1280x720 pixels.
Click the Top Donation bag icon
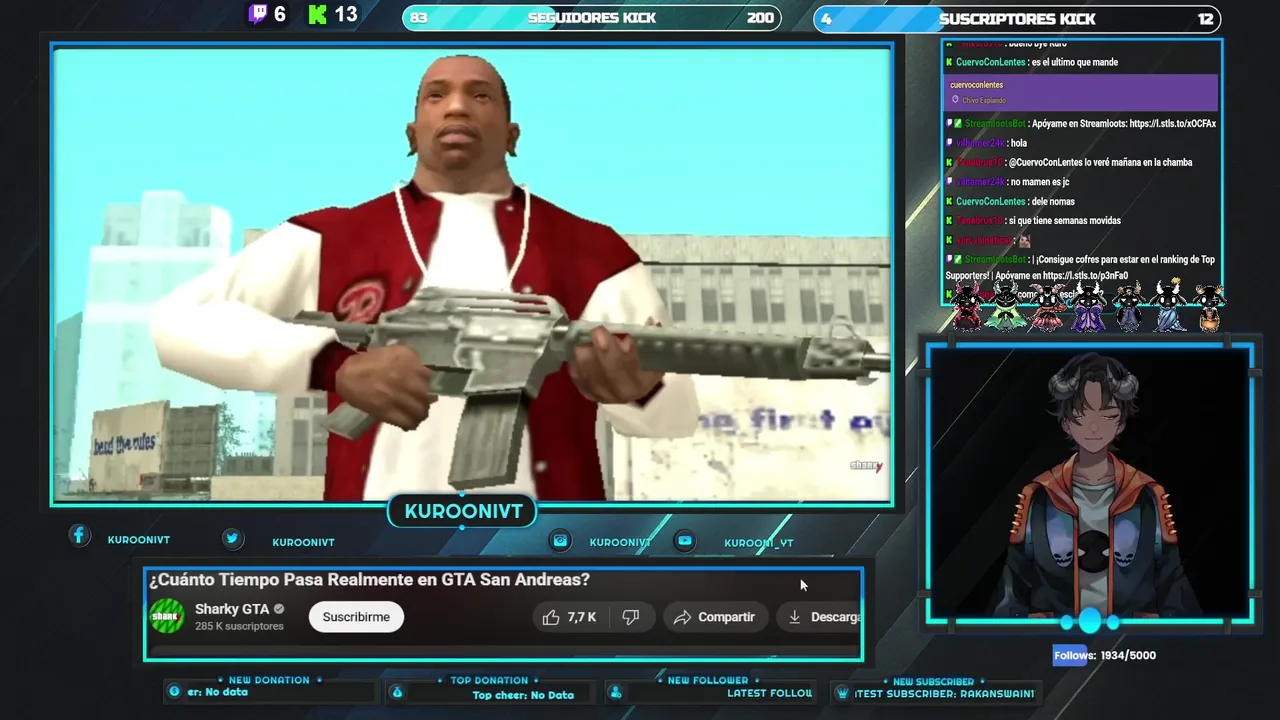coord(397,692)
